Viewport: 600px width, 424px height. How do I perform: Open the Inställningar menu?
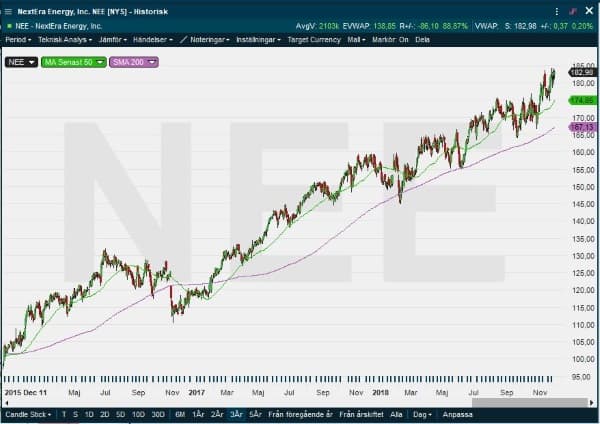point(258,40)
